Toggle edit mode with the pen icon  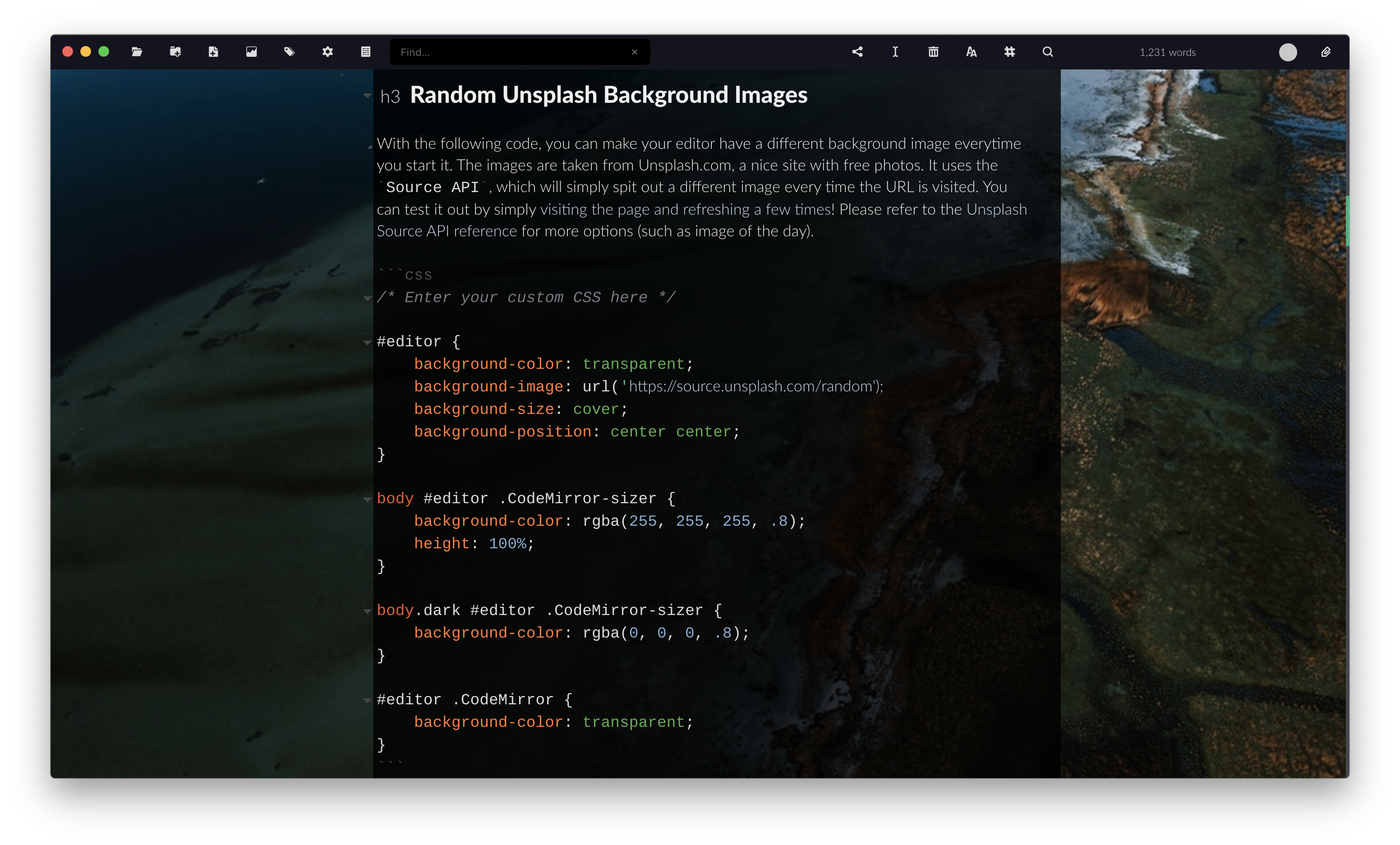coord(1326,52)
